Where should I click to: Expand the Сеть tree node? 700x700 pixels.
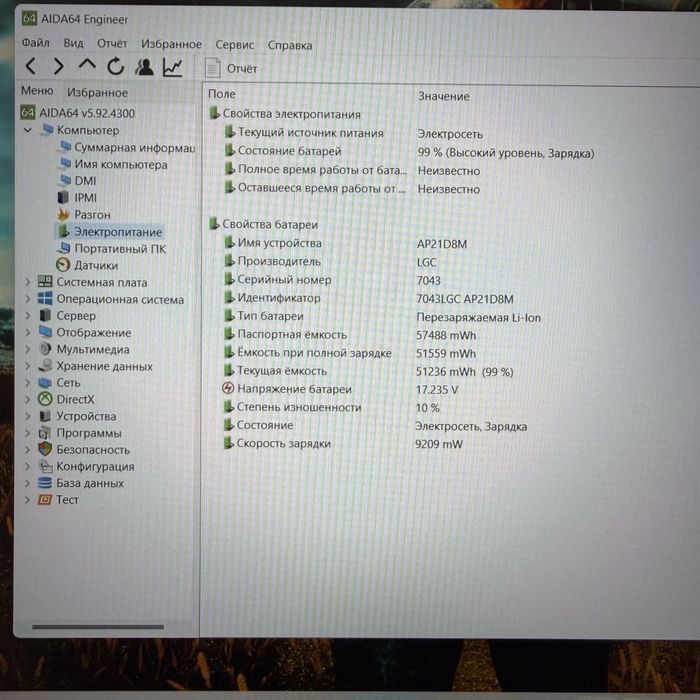pyautogui.click(x=28, y=383)
